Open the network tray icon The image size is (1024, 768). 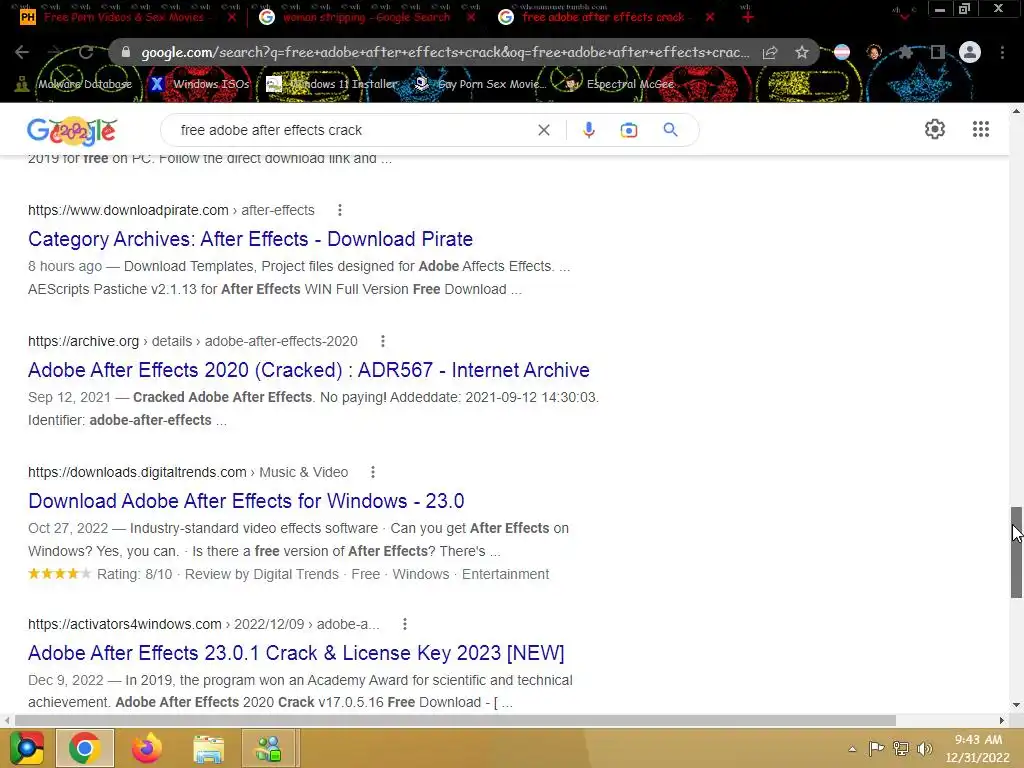click(x=901, y=748)
